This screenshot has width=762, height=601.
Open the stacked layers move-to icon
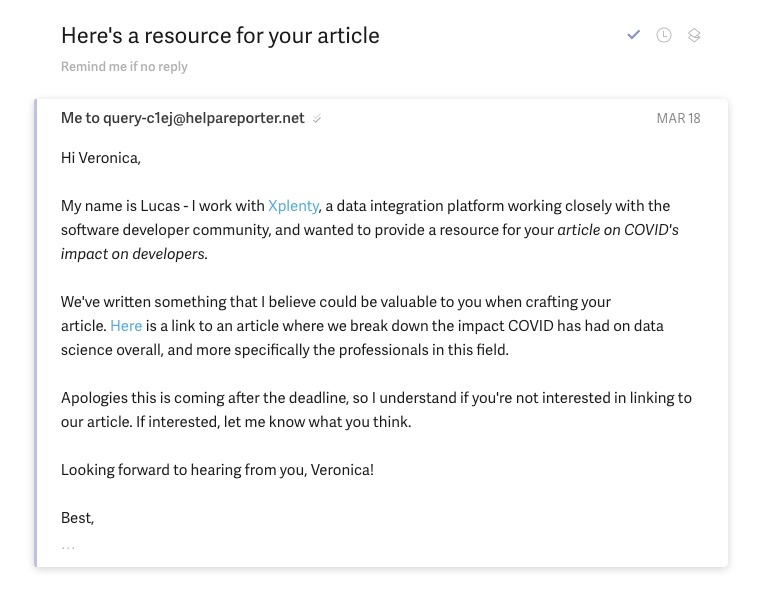[694, 35]
